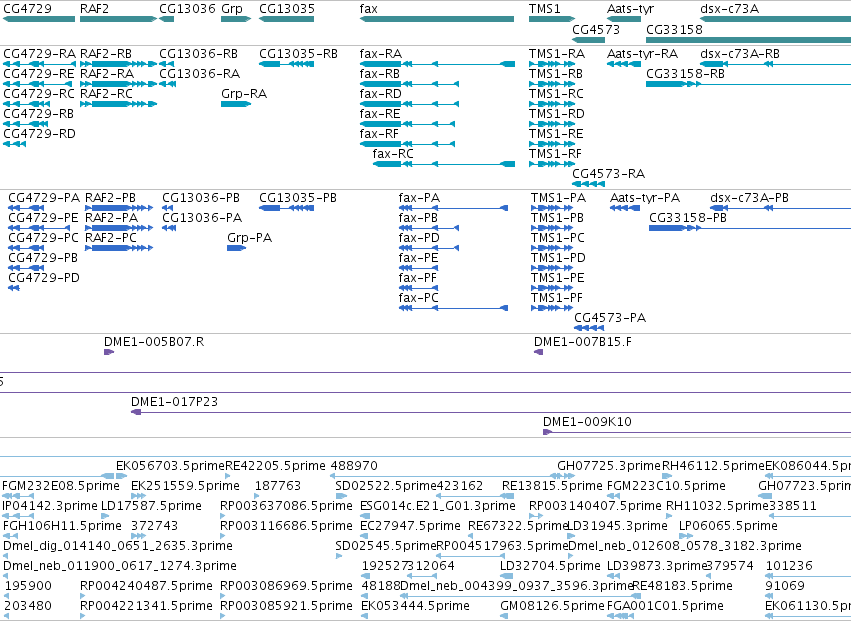Click the CG4573-PA protein label

point(610,318)
